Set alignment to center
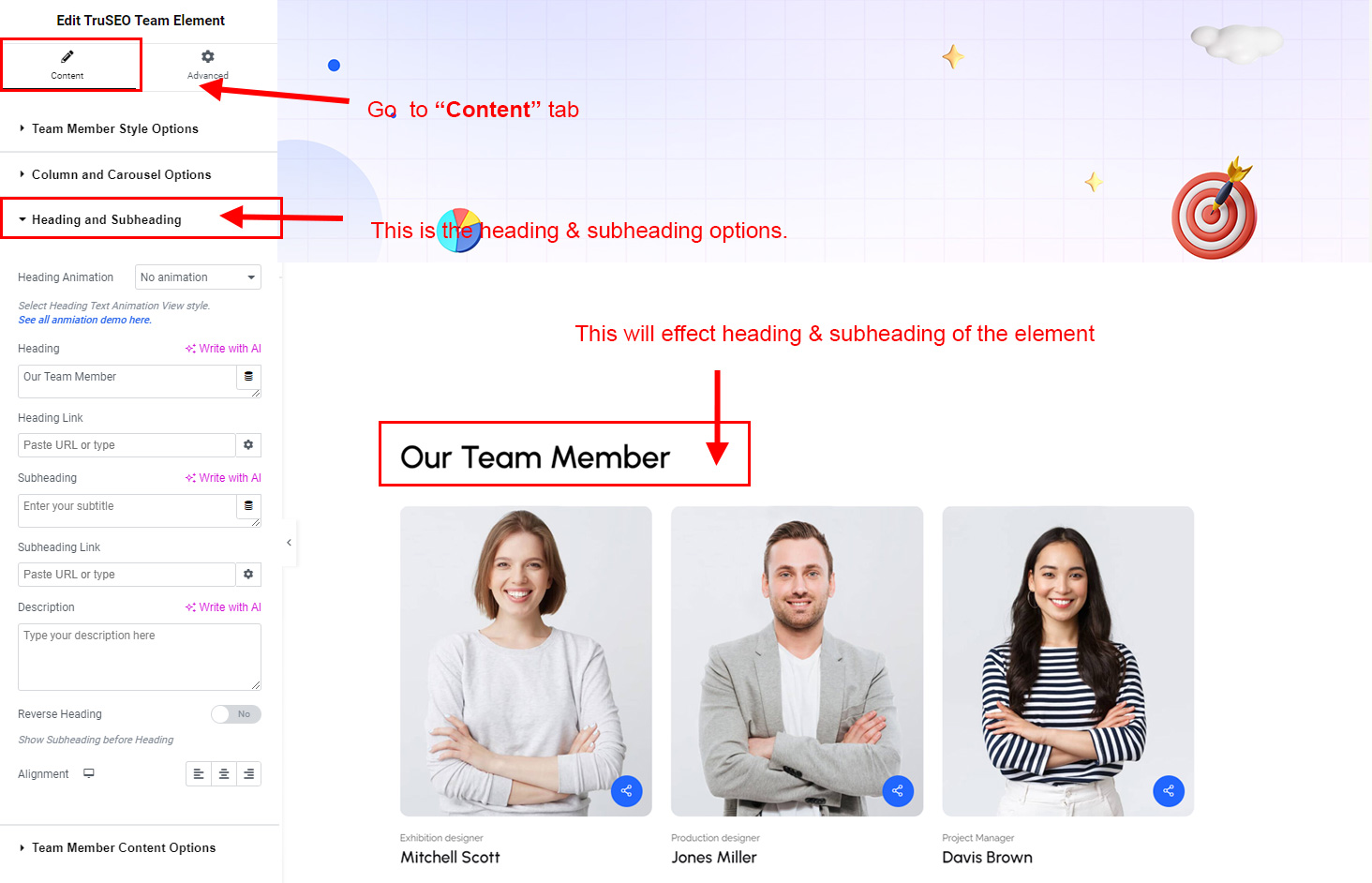The width and height of the screenshot is (1372, 883). (x=224, y=774)
